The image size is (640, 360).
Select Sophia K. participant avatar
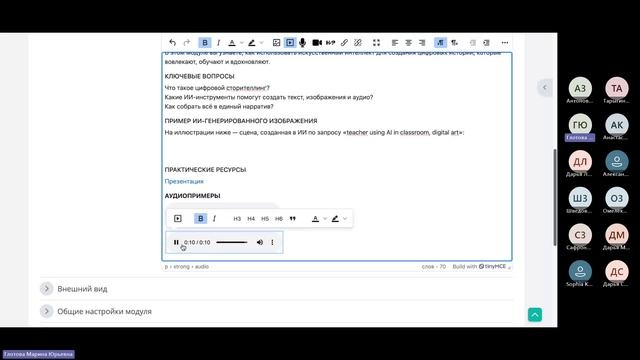tap(580, 271)
